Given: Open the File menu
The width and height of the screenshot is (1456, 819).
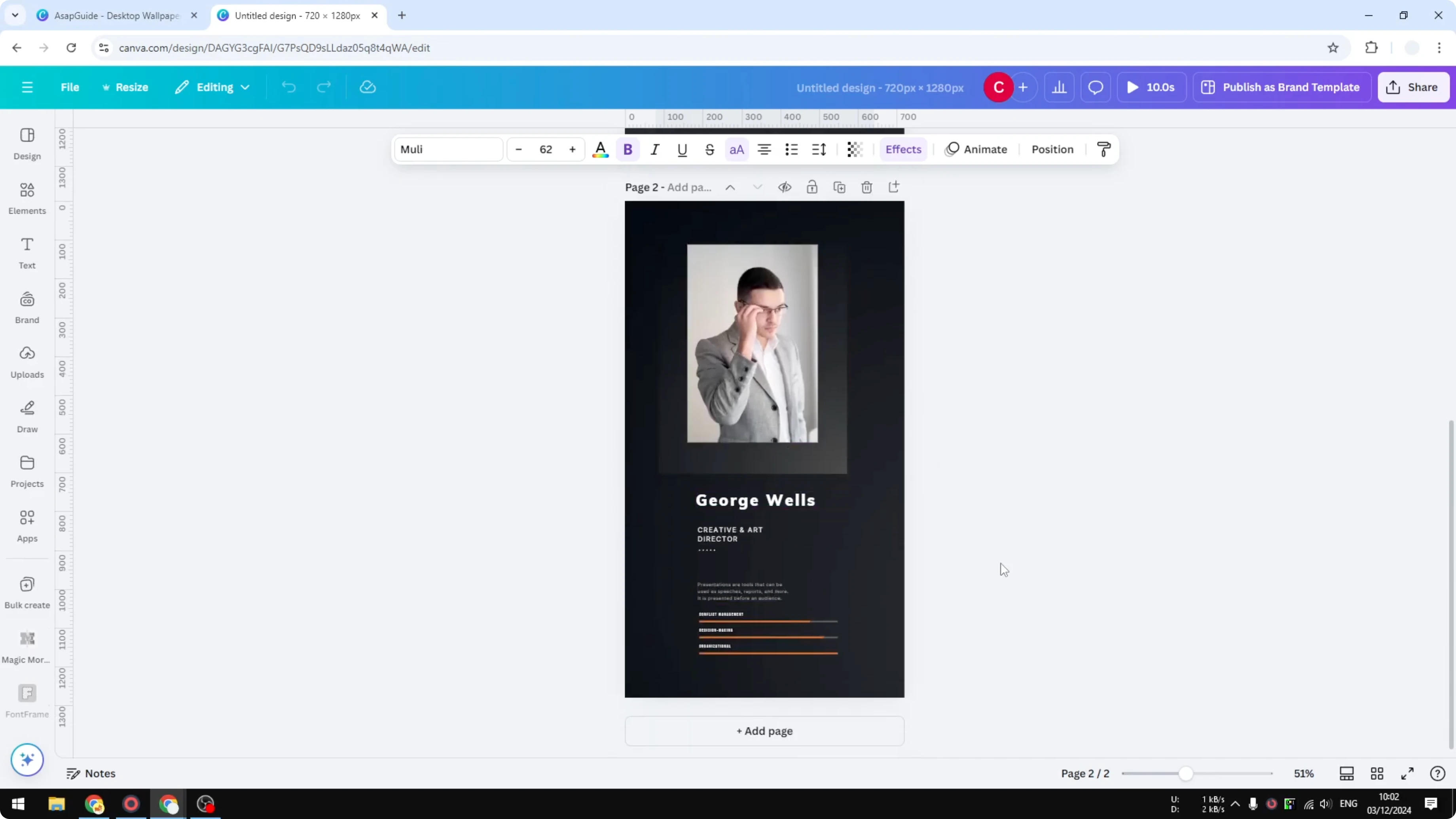Looking at the screenshot, I should click(70, 87).
